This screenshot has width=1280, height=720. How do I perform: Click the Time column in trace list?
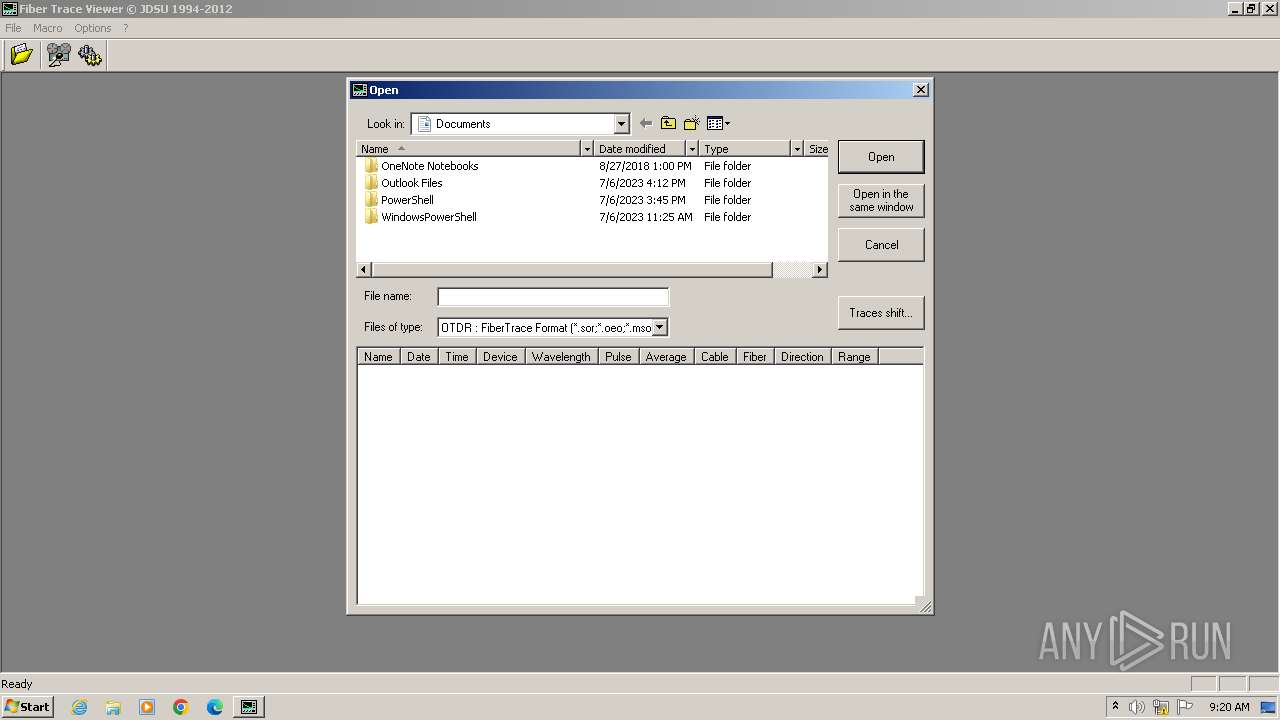pos(457,357)
